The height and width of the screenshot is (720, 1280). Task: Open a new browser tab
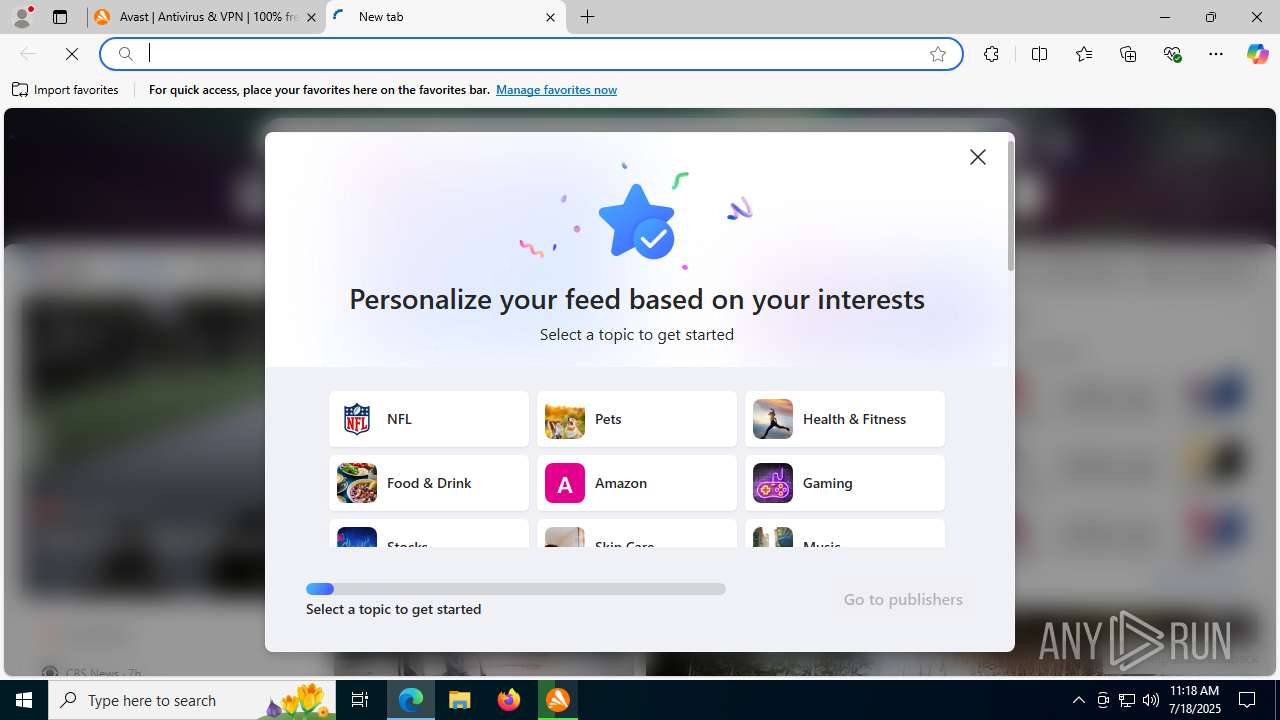[588, 17]
